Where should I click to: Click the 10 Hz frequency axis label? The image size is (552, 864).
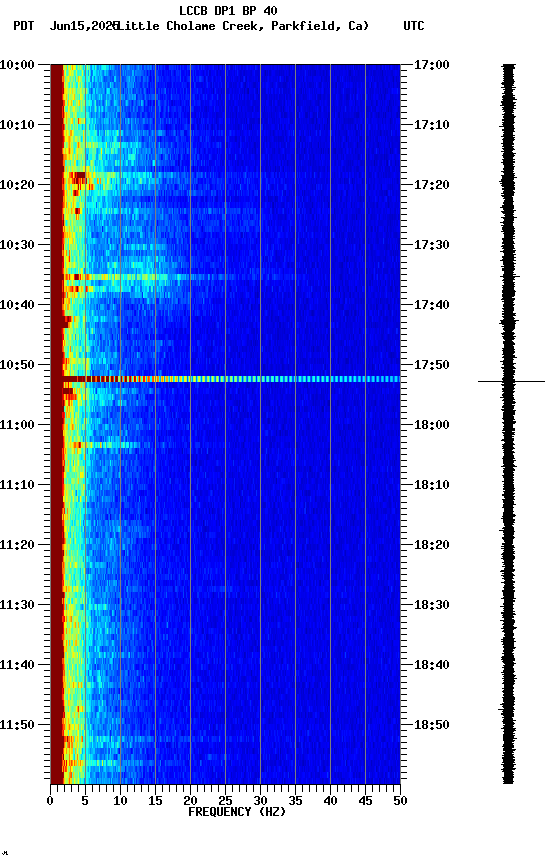coord(120,801)
